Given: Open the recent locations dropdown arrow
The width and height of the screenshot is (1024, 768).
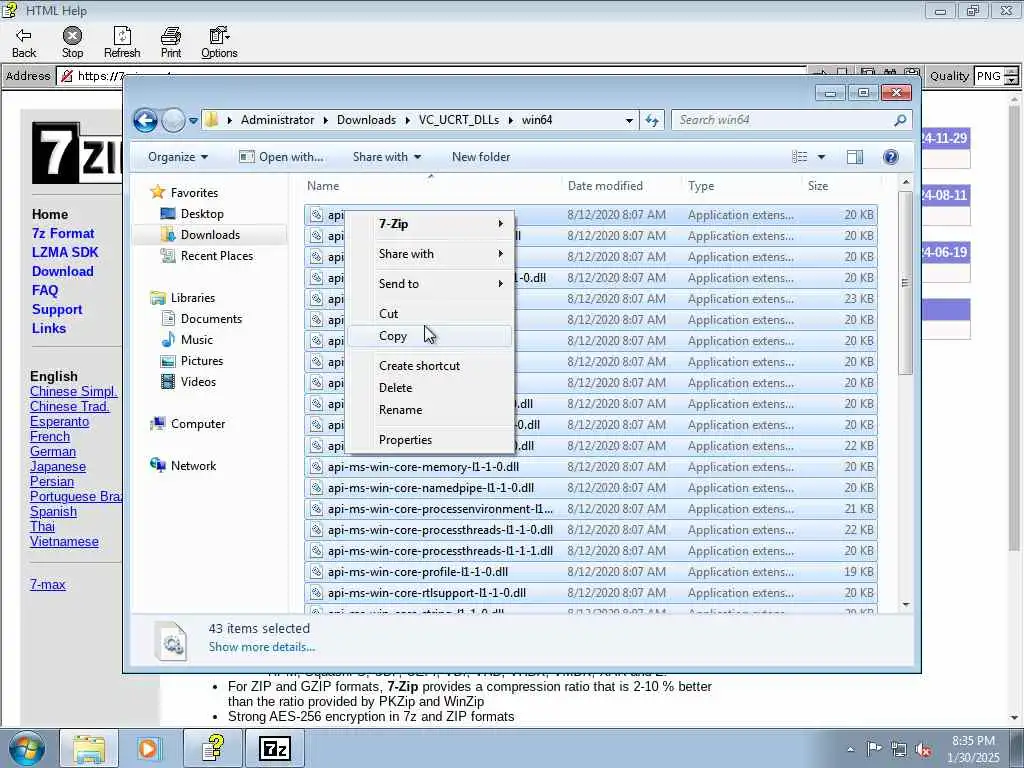Looking at the screenshot, I should tap(193, 121).
